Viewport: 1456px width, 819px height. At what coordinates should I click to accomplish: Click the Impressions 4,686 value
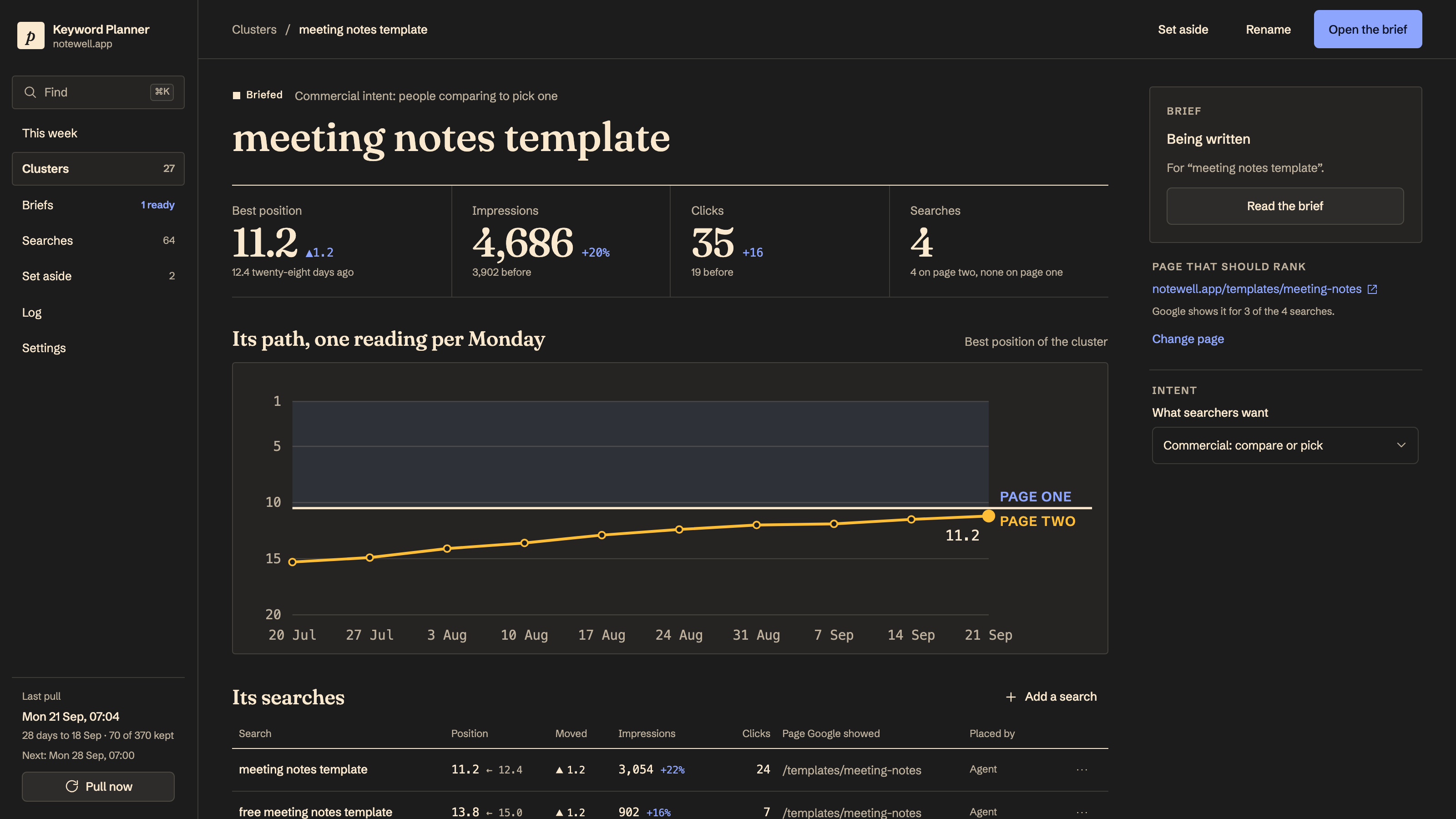(x=523, y=243)
